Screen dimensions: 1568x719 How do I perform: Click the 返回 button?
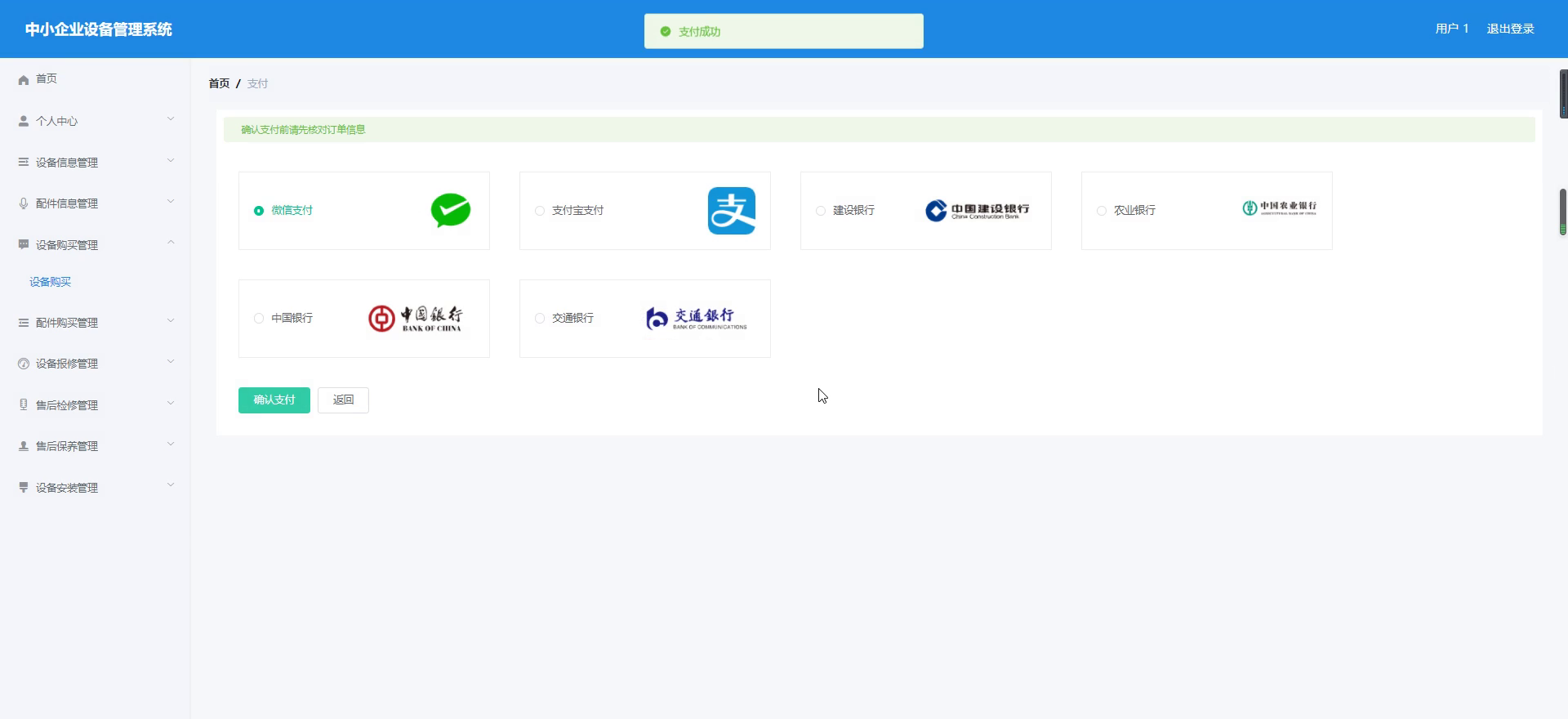point(343,400)
